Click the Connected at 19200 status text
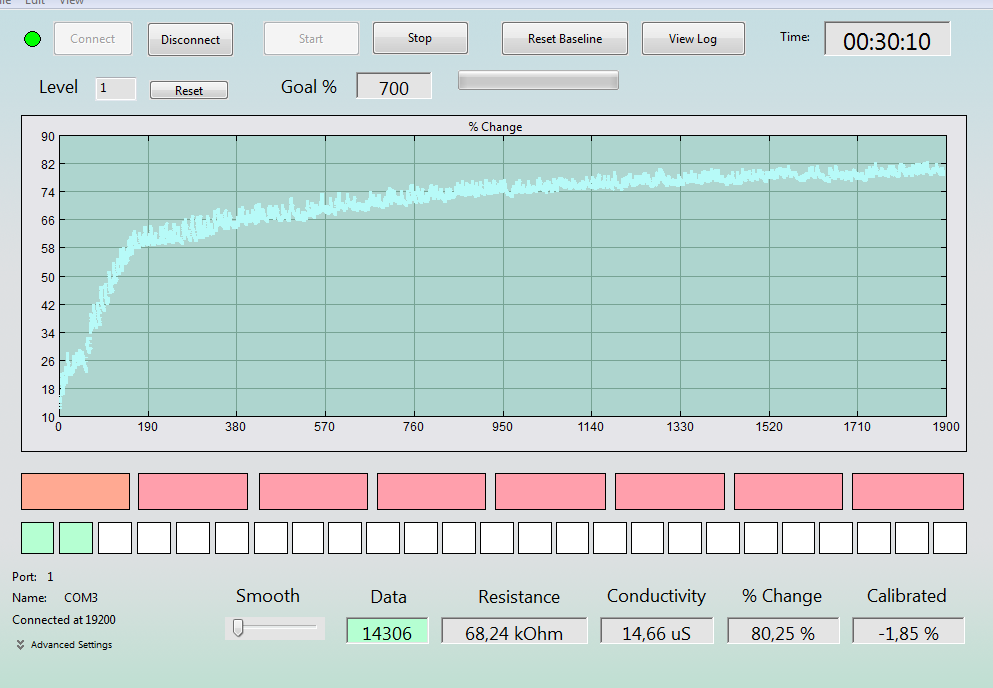Image resolution: width=993 pixels, height=688 pixels. point(64,620)
